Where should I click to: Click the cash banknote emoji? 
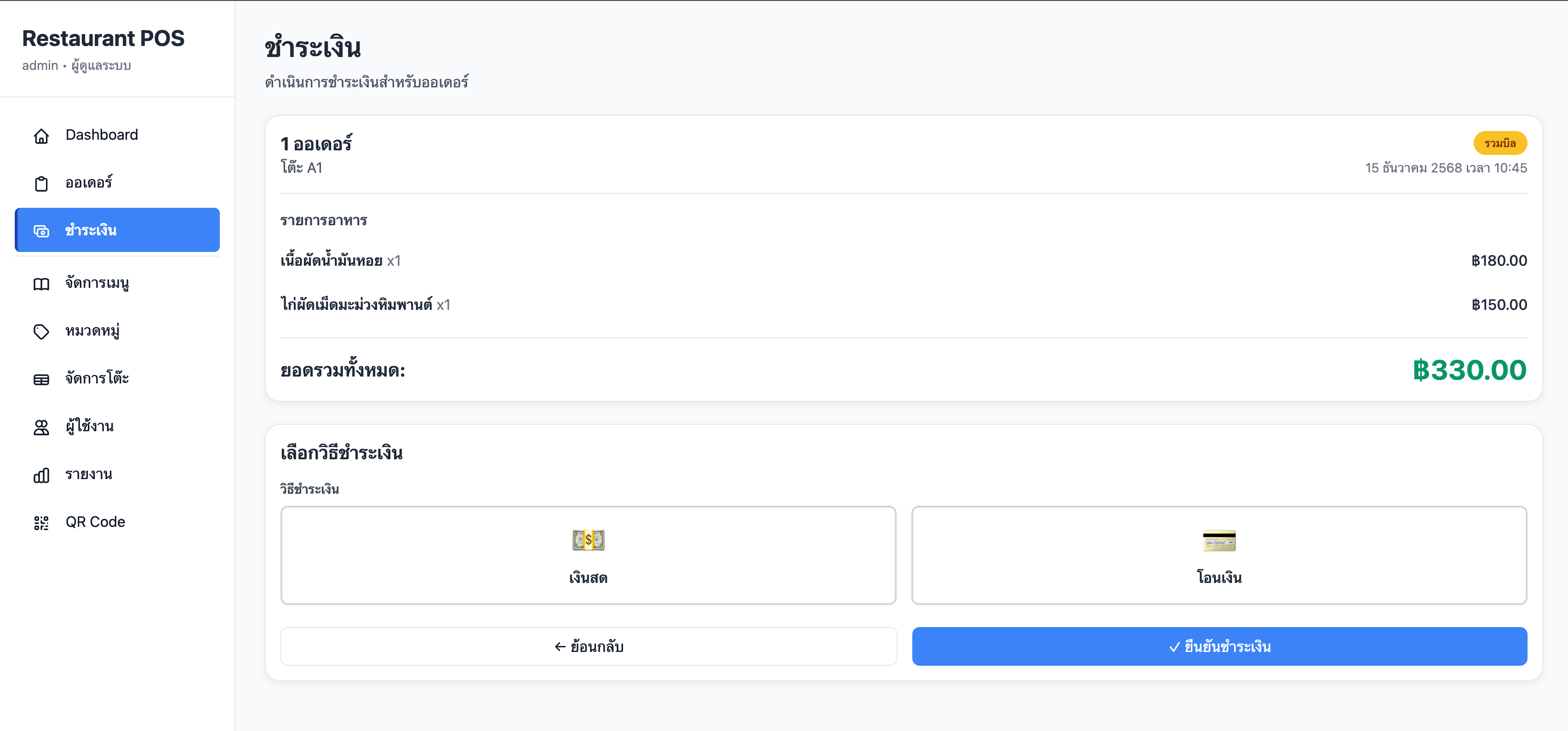(x=588, y=540)
